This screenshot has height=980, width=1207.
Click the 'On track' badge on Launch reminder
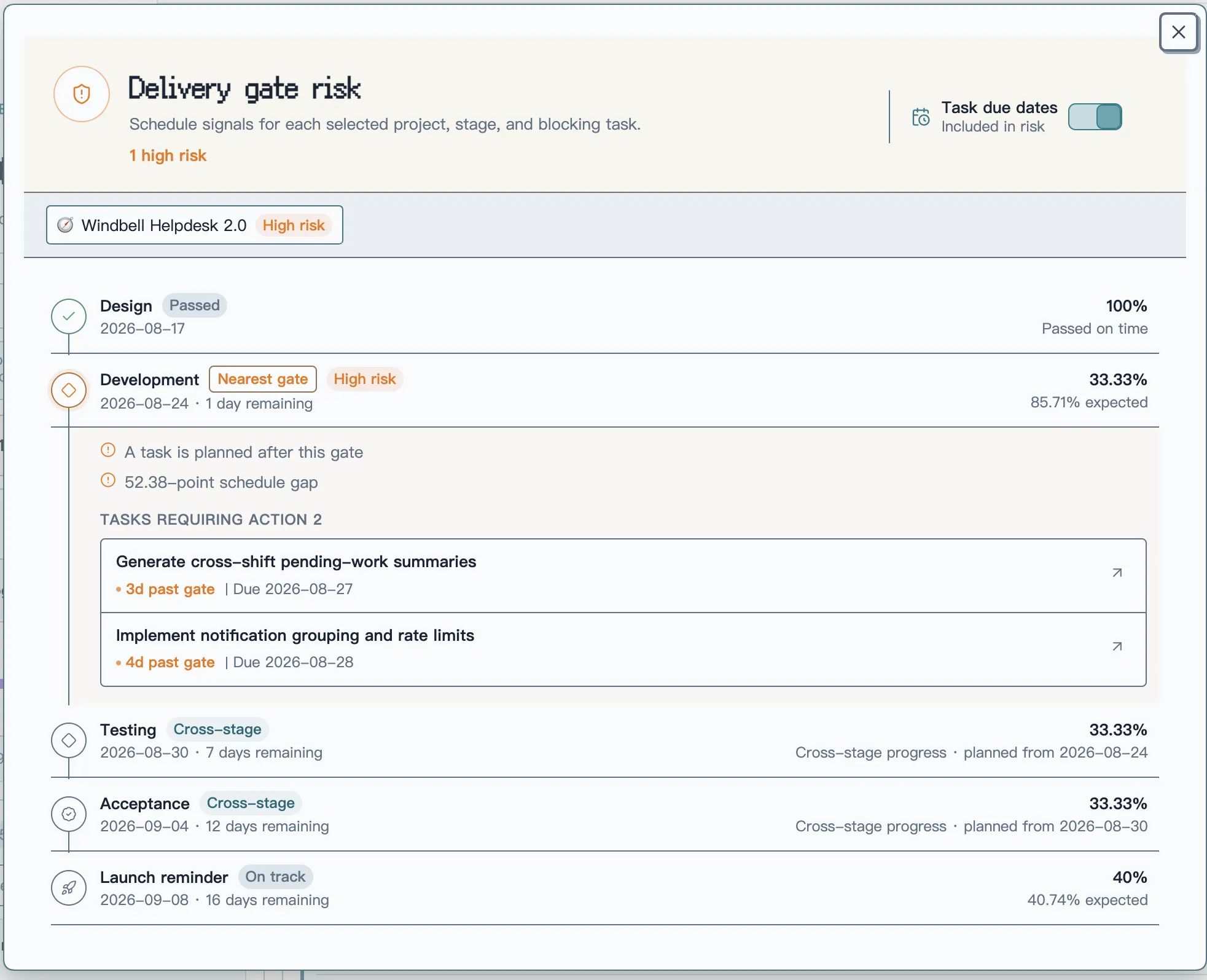(x=275, y=877)
